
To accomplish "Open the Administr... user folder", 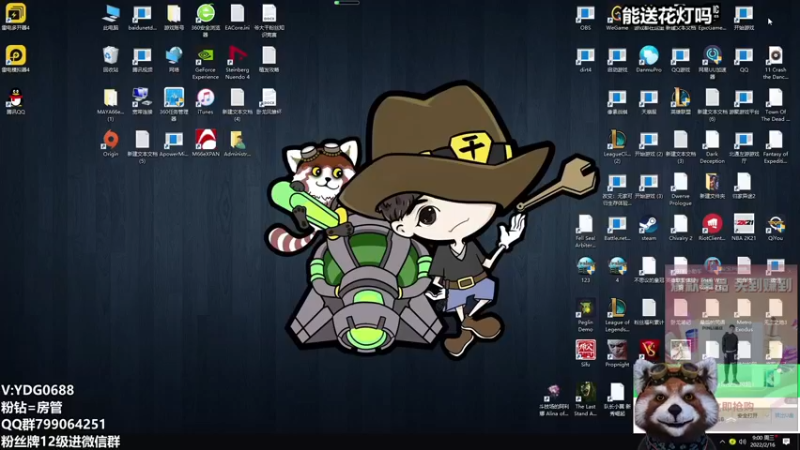I will (x=237, y=143).
